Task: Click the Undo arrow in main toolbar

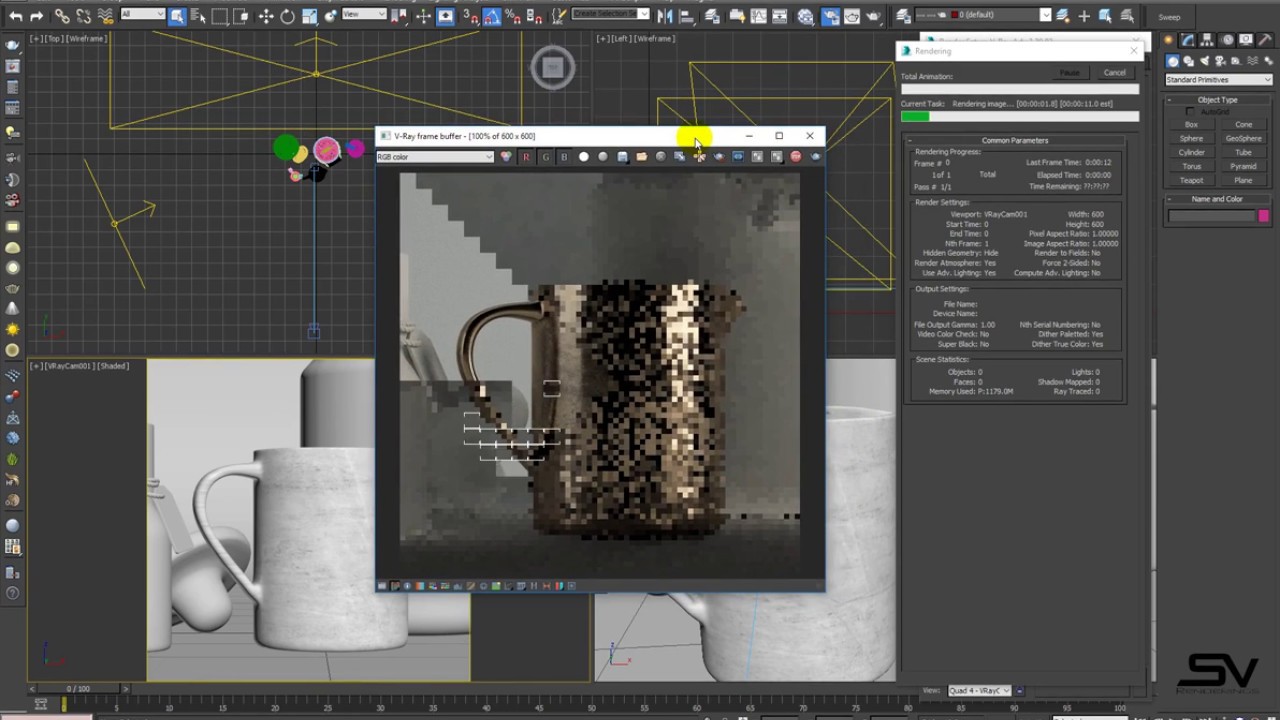Action: point(15,16)
